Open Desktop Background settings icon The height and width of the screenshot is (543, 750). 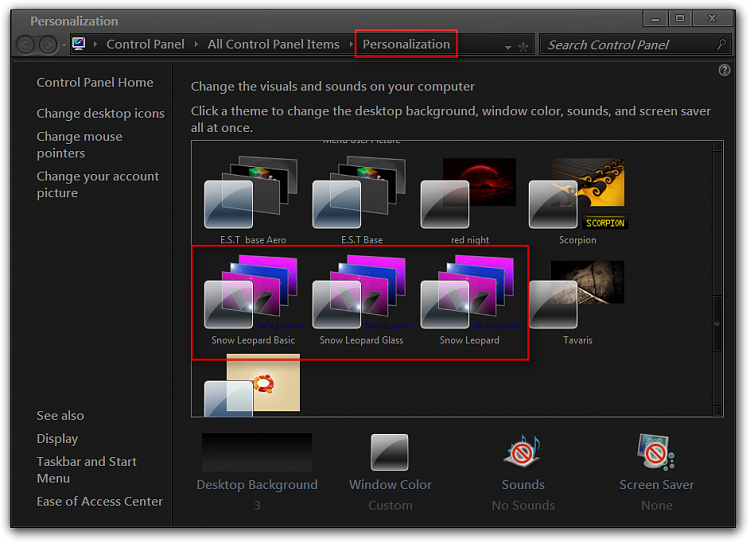[257, 452]
